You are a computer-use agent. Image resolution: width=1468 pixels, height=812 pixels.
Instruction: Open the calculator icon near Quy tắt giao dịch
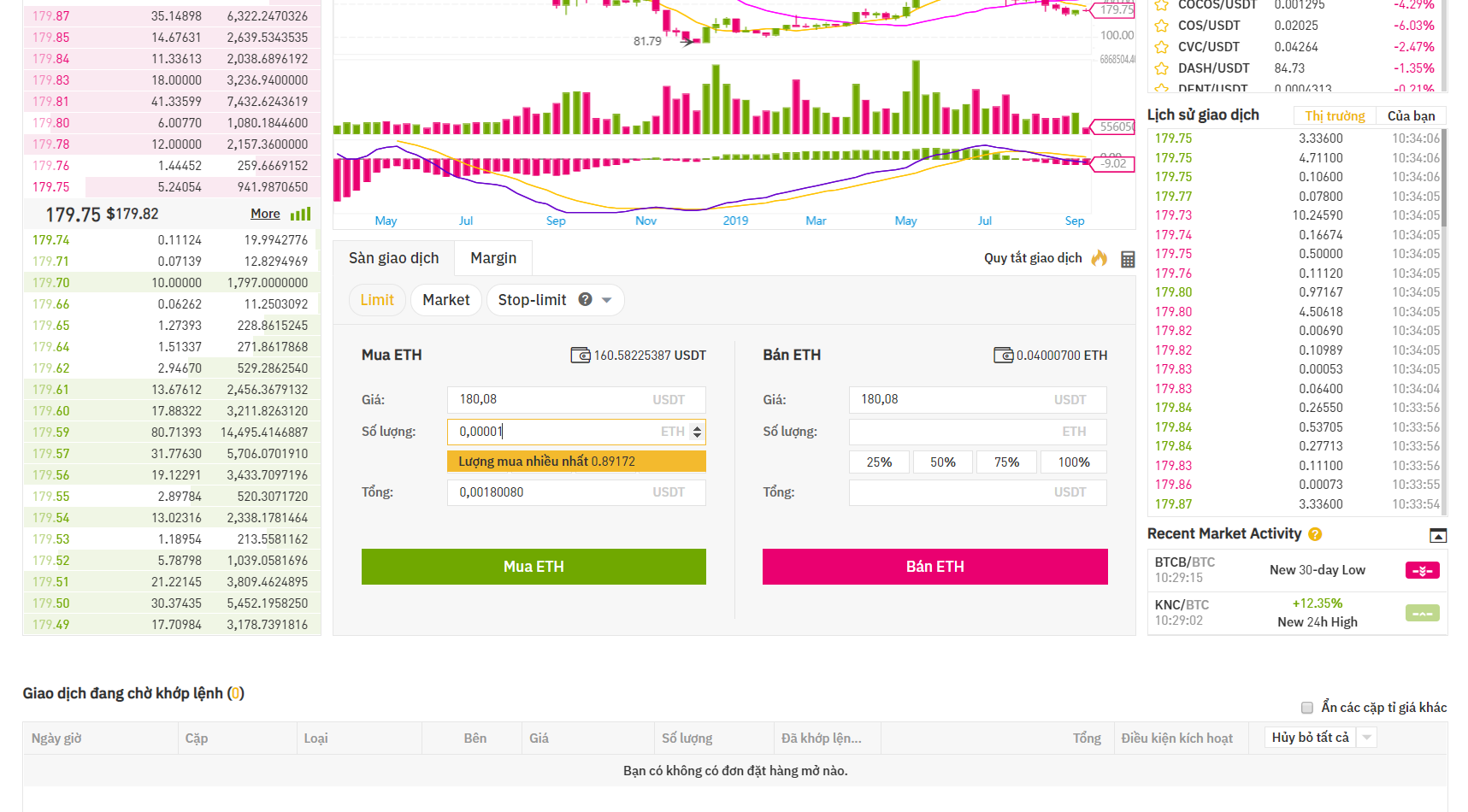(x=1128, y=259)
